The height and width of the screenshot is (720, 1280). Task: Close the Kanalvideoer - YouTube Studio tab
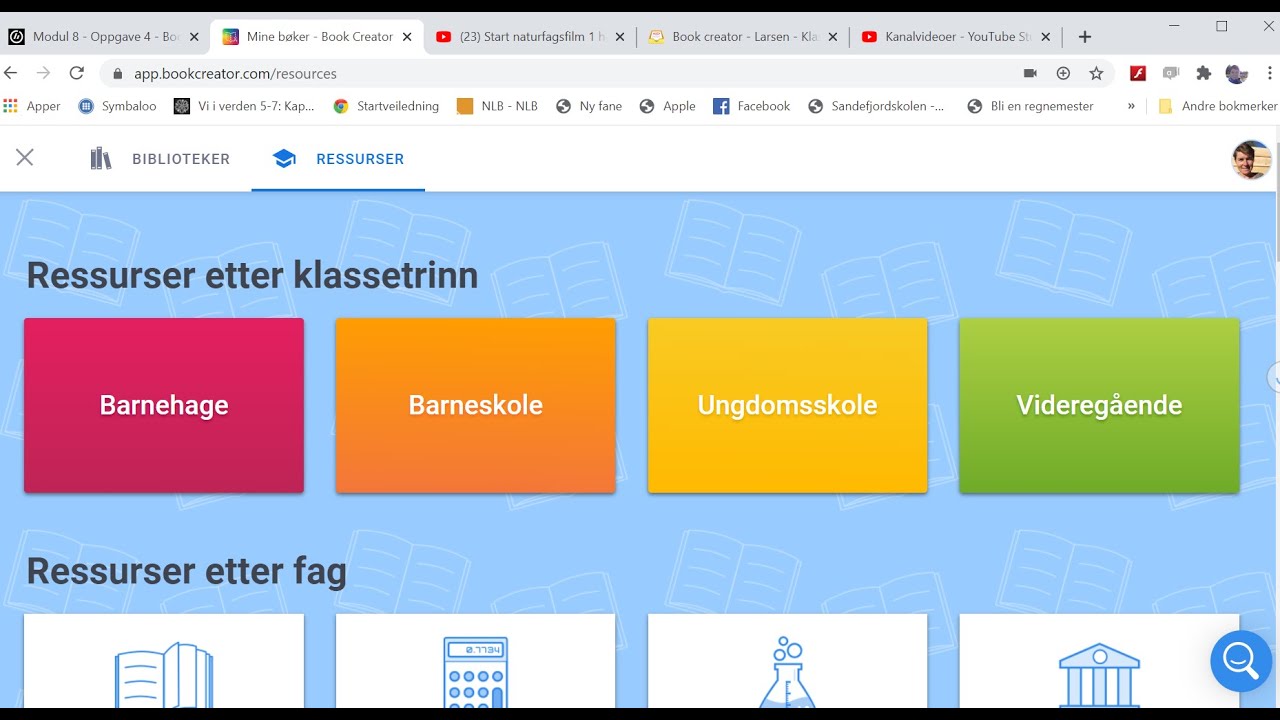pyautogui.click(x=1045, y=37)
